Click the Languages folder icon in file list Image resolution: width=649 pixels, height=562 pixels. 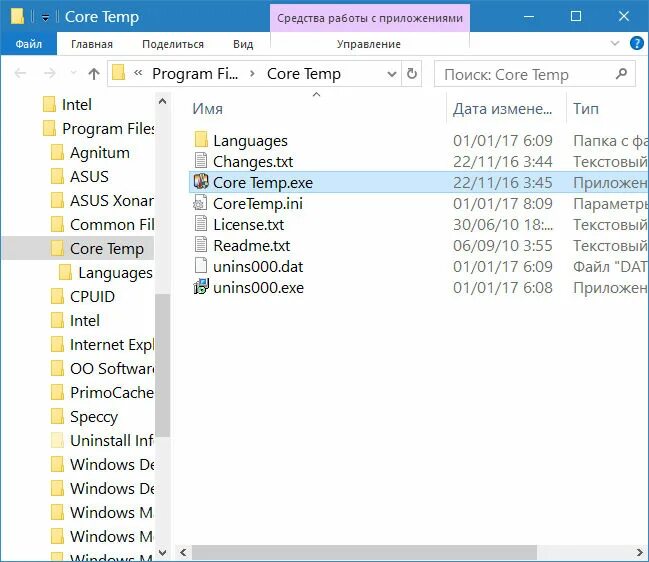tap(201, 140)
